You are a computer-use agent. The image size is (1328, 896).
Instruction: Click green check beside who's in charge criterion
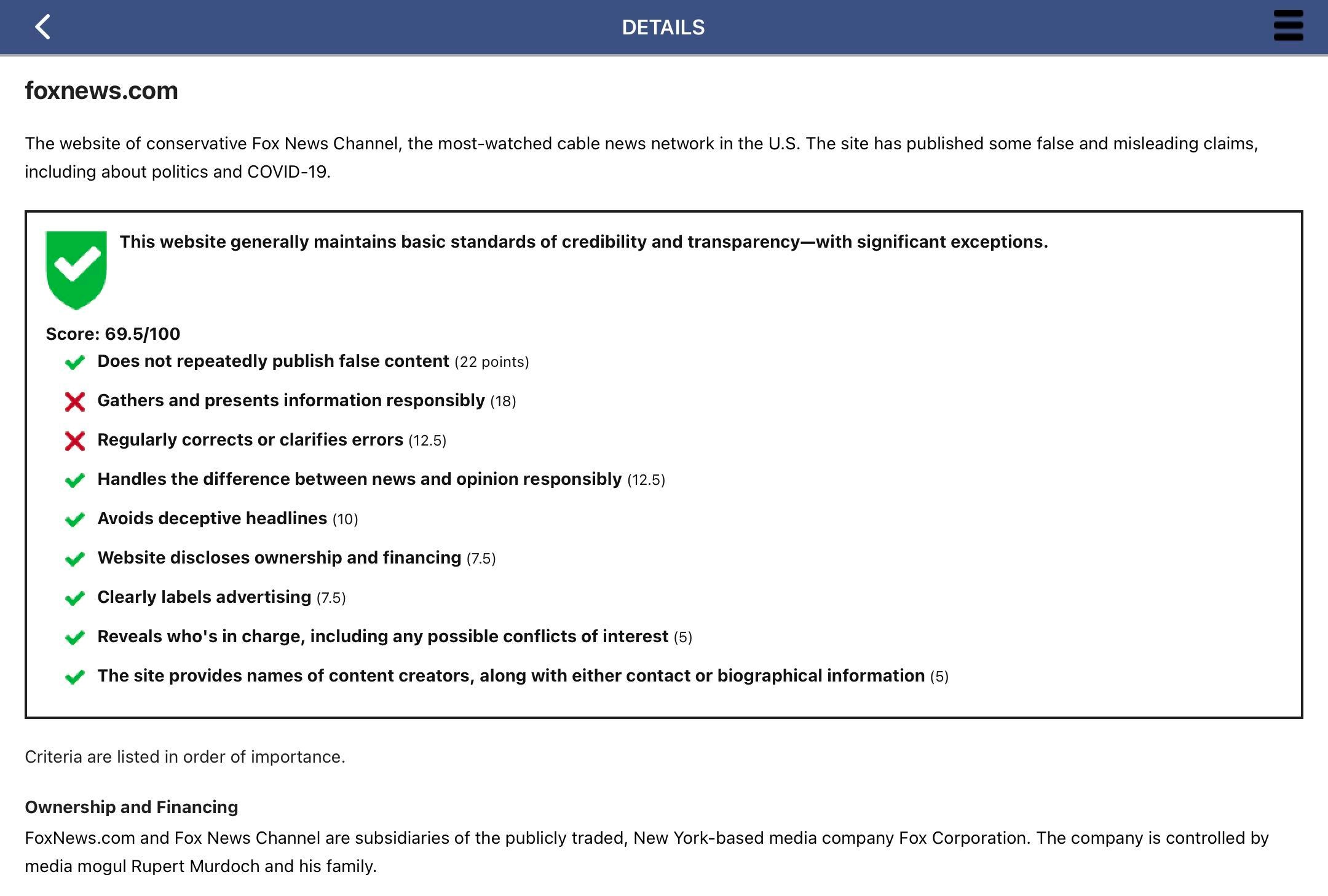pyautogui.click(x=74, y=637)
